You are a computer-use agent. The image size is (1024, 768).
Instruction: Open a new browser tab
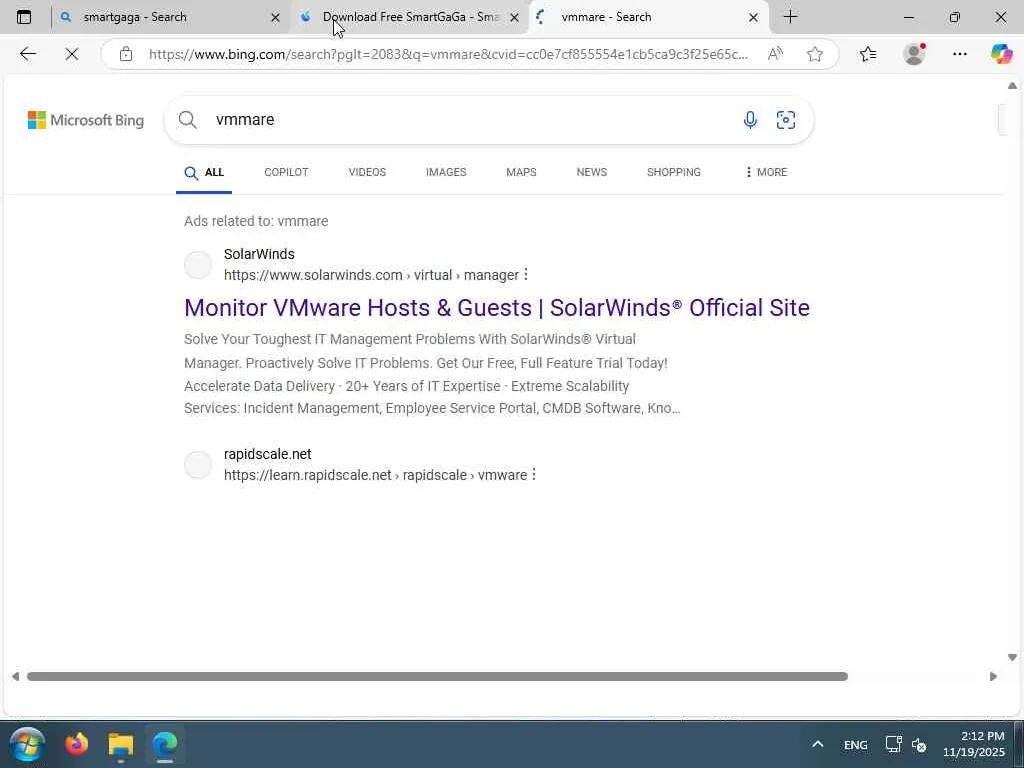(x=790, y=17)
